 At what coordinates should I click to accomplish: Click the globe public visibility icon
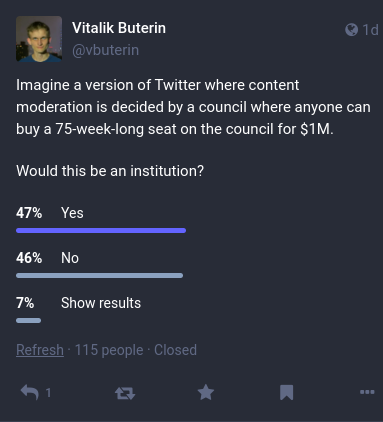pos(351,30)
